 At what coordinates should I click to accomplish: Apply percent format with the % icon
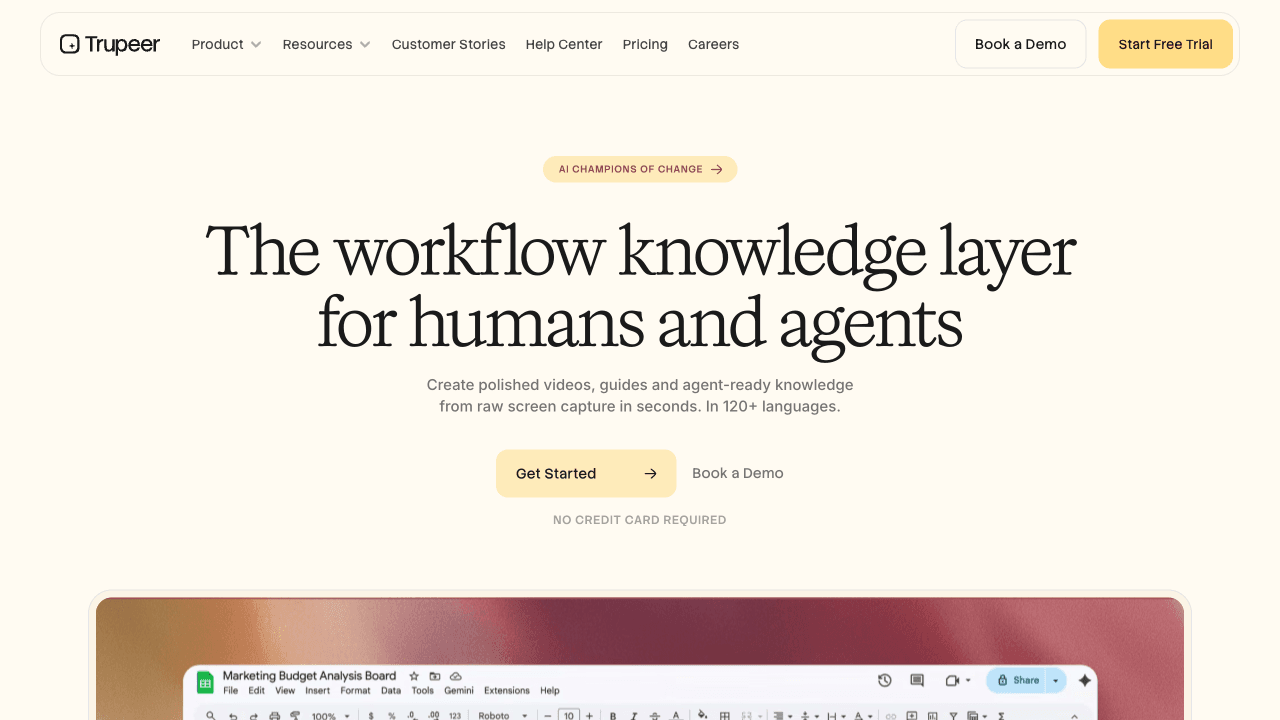(391, 716)
